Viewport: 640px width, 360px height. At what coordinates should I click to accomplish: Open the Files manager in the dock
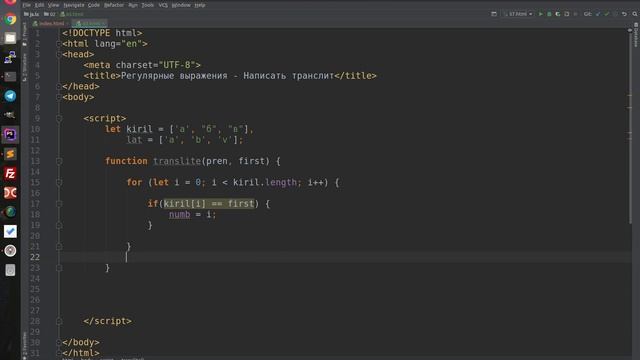point(10,38)
